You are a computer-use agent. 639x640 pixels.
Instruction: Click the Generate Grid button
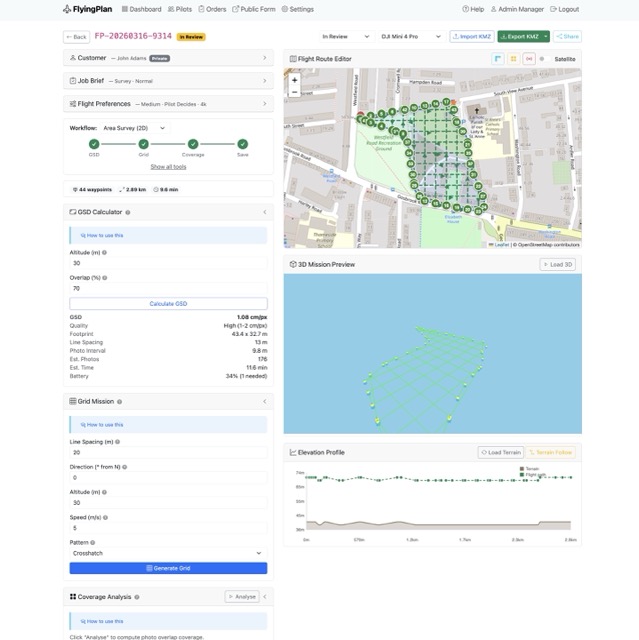click(168, 568)
